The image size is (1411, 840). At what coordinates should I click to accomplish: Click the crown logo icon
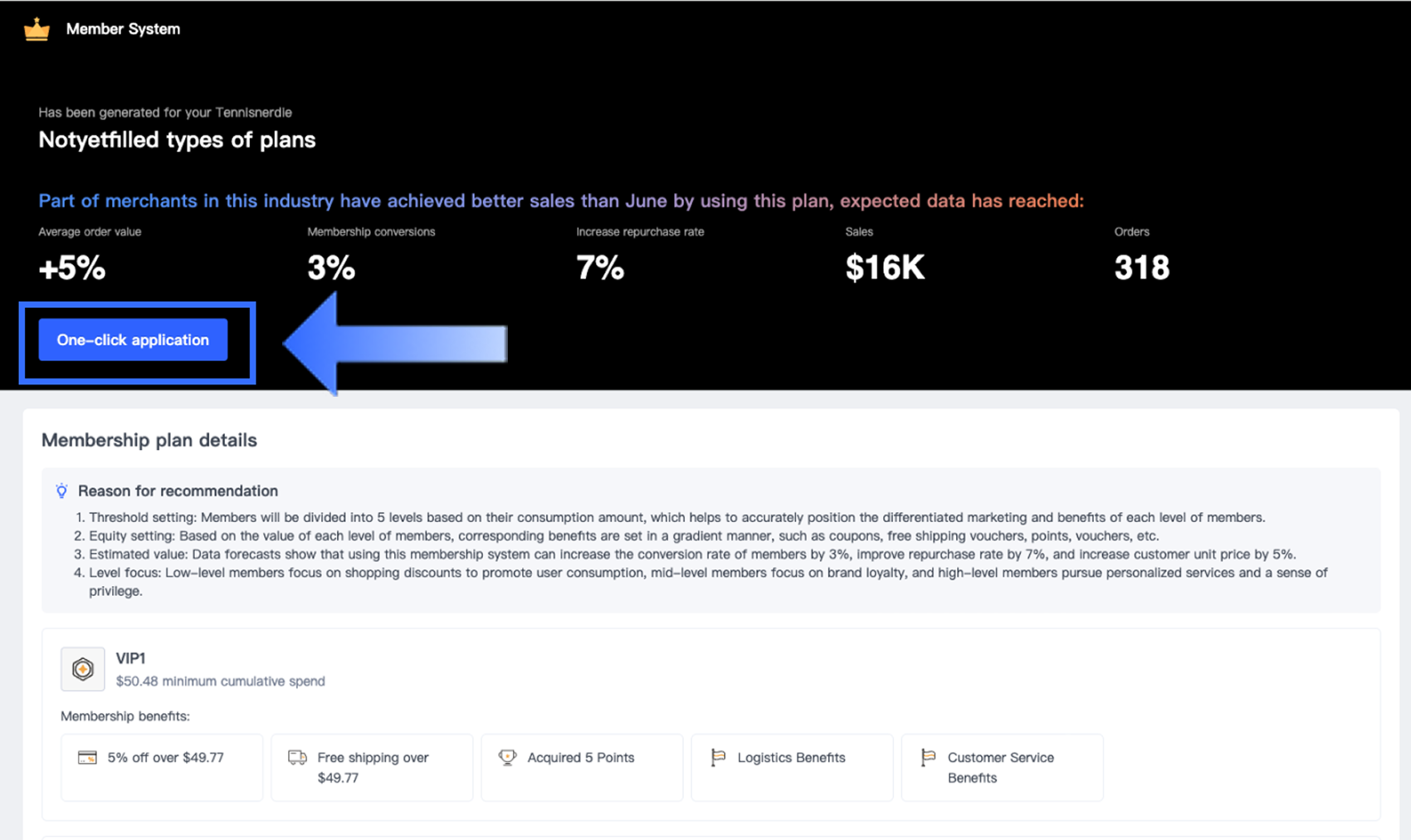(37, 30)
